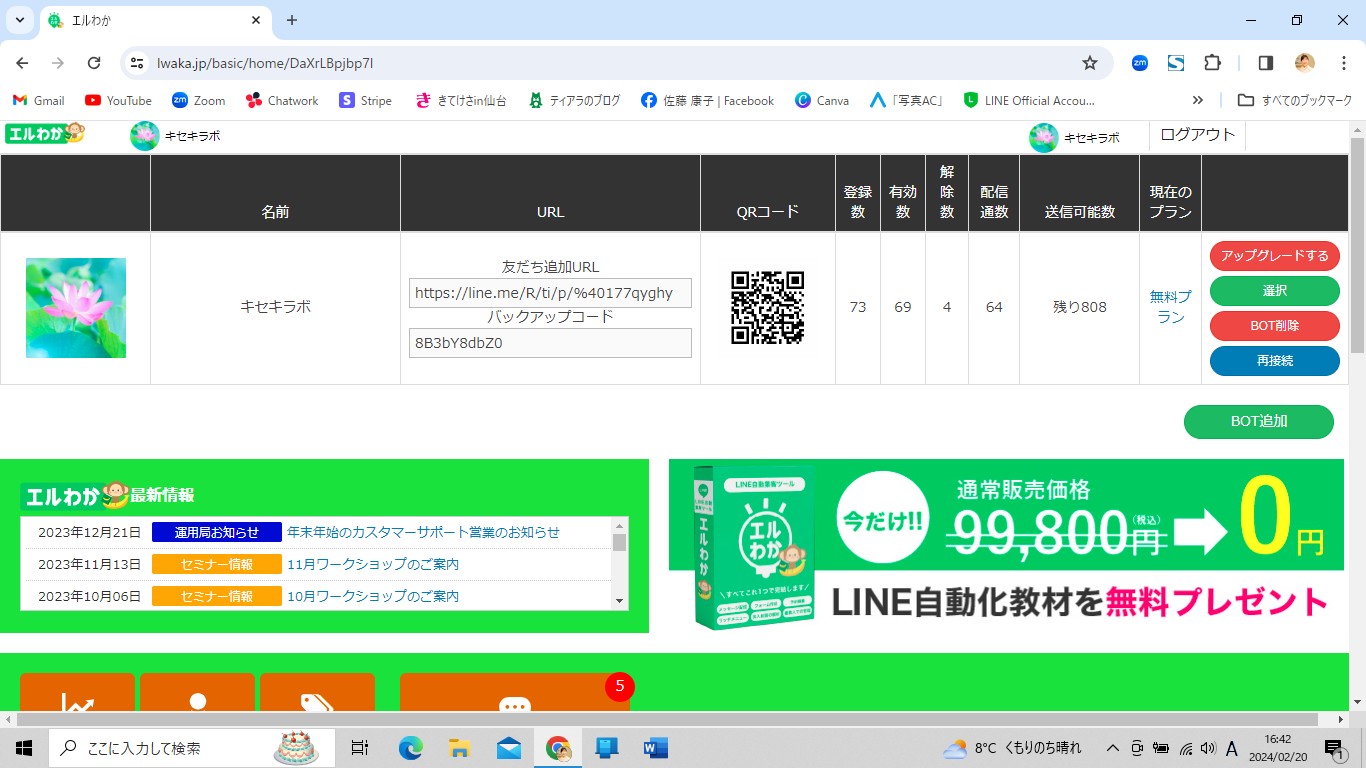Show more bookmarks with chevron
This screenshot has width=1366, height=768.
point(1197,100)
